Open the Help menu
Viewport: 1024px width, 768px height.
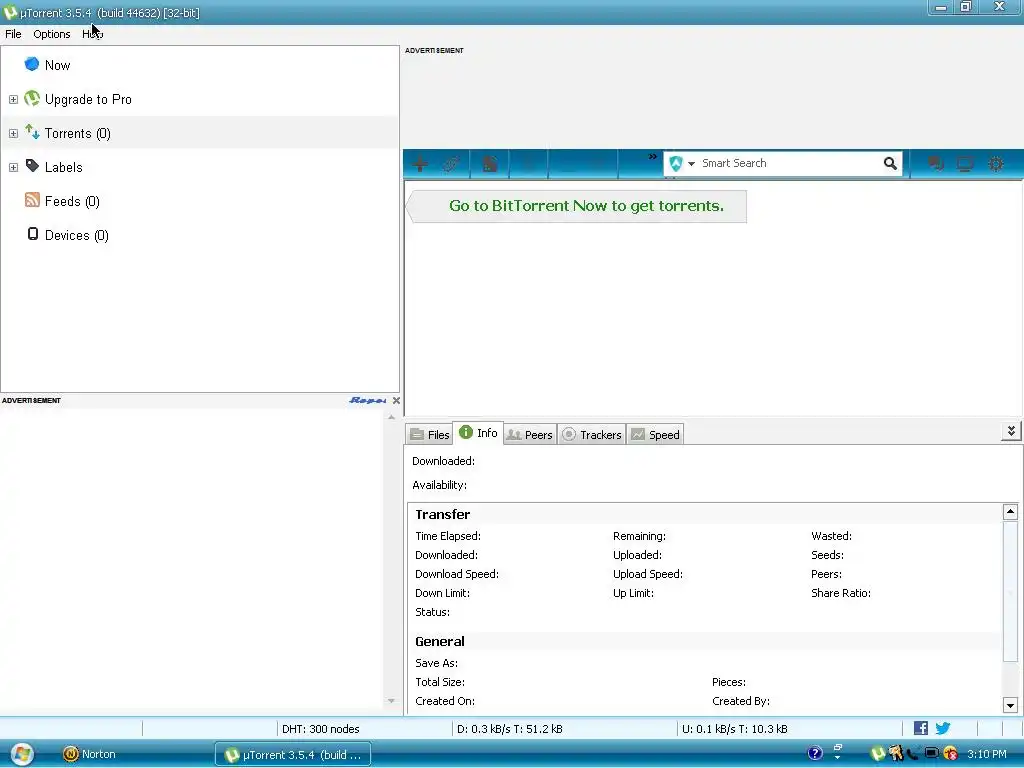93,34
